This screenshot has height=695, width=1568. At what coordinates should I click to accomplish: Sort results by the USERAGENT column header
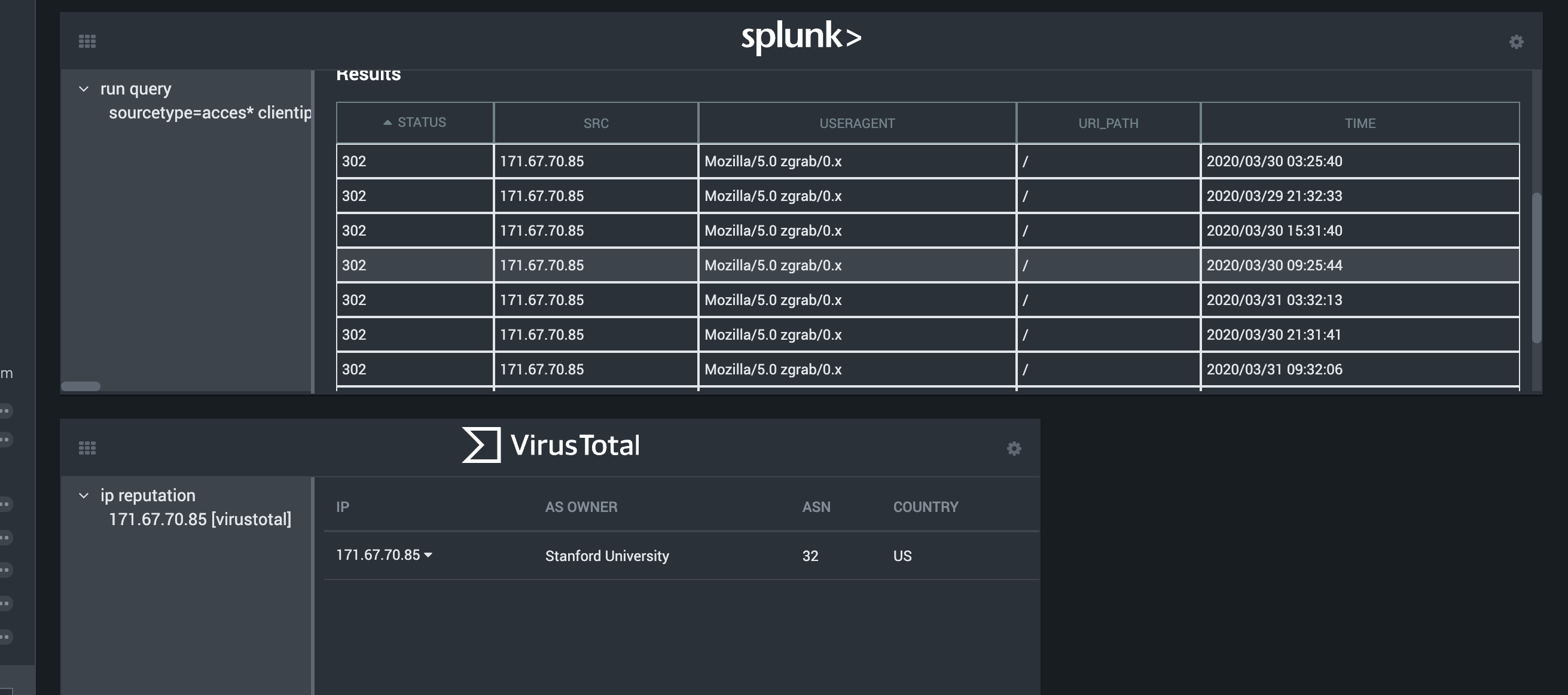click(x=857, y=123)
